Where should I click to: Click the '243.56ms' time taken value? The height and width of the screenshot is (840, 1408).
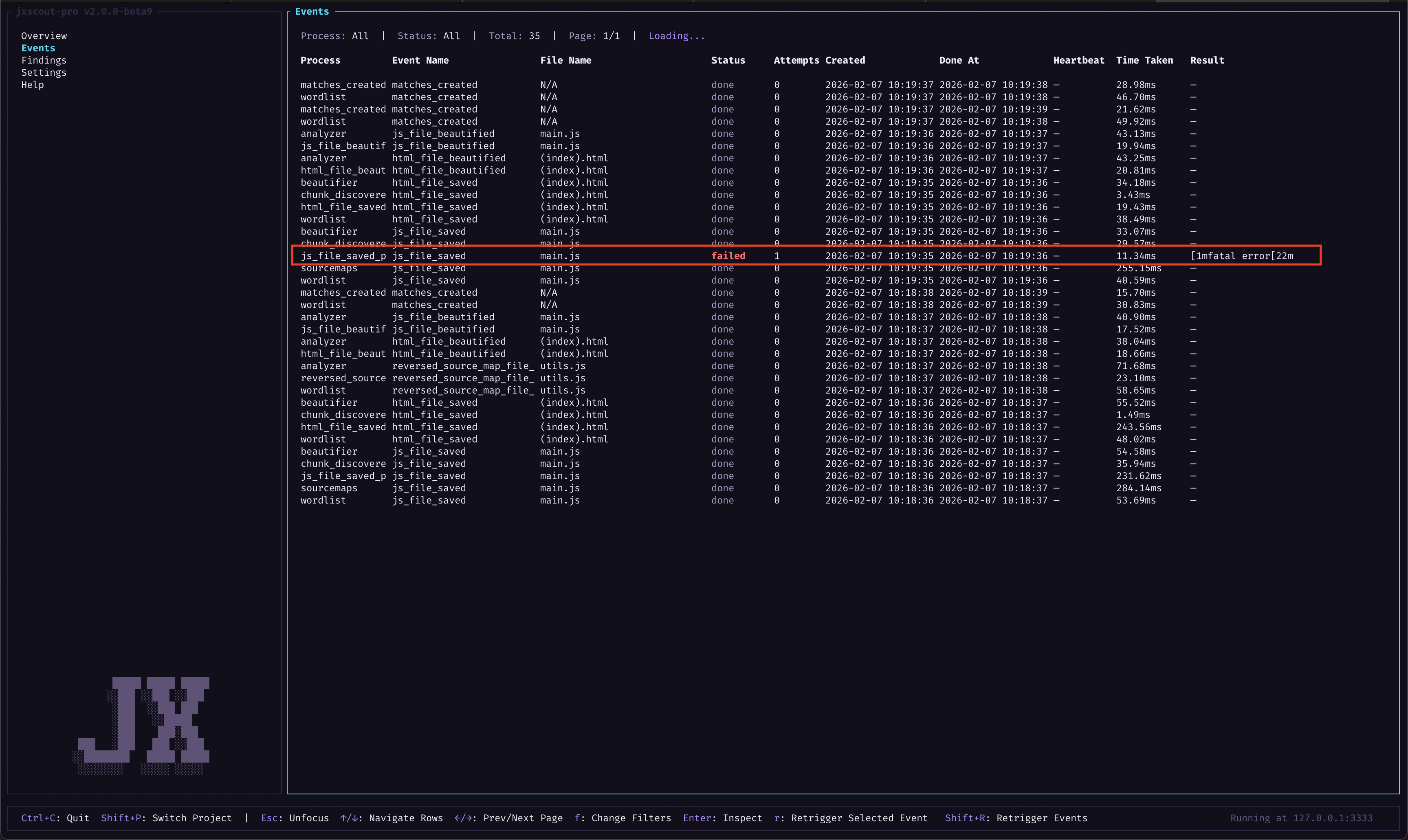[1139, 427]
